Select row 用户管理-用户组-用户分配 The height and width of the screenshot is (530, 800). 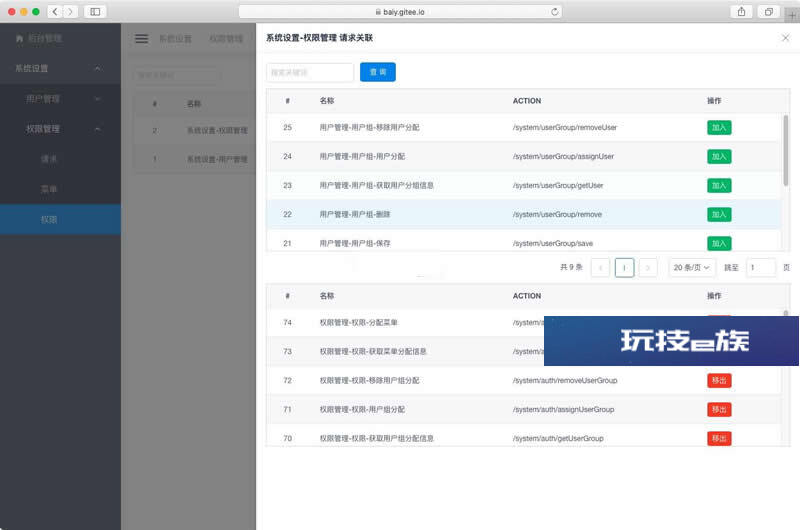pos(524,157)
